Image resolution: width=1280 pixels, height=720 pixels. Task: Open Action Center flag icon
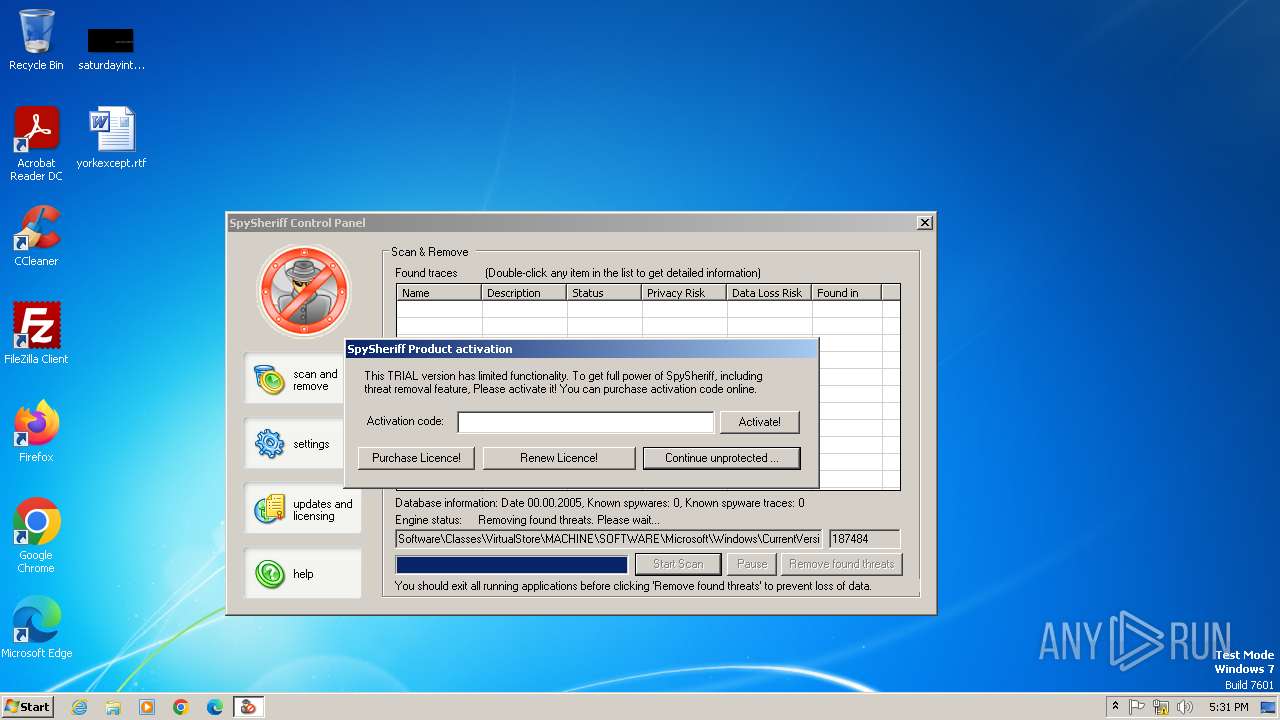click(1137, 707)
